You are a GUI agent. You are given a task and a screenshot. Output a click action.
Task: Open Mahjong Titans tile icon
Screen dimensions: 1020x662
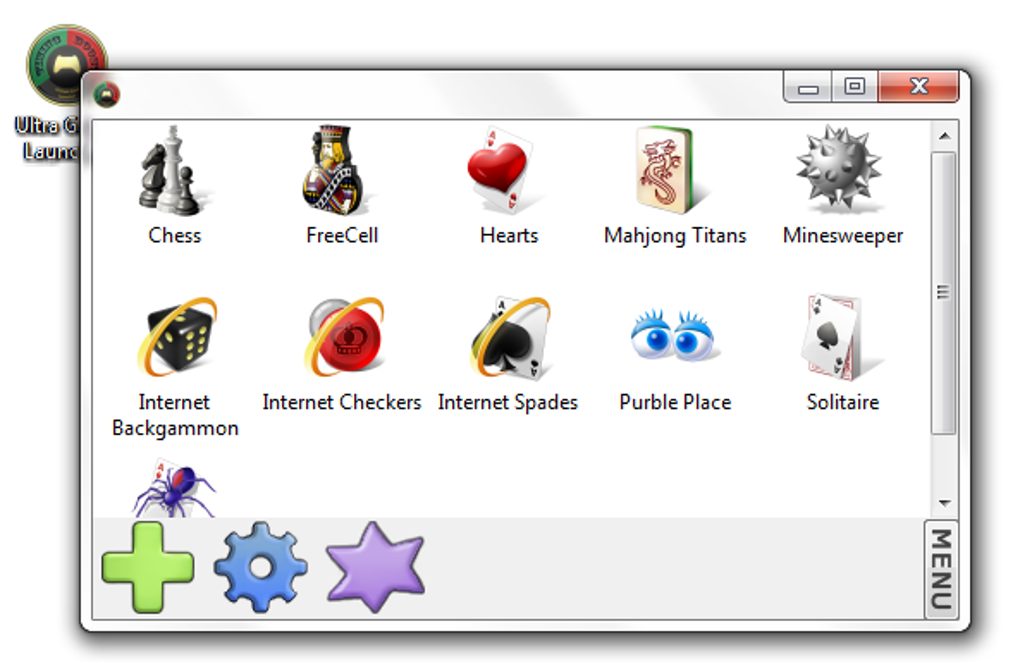click(x=669, y=170)
